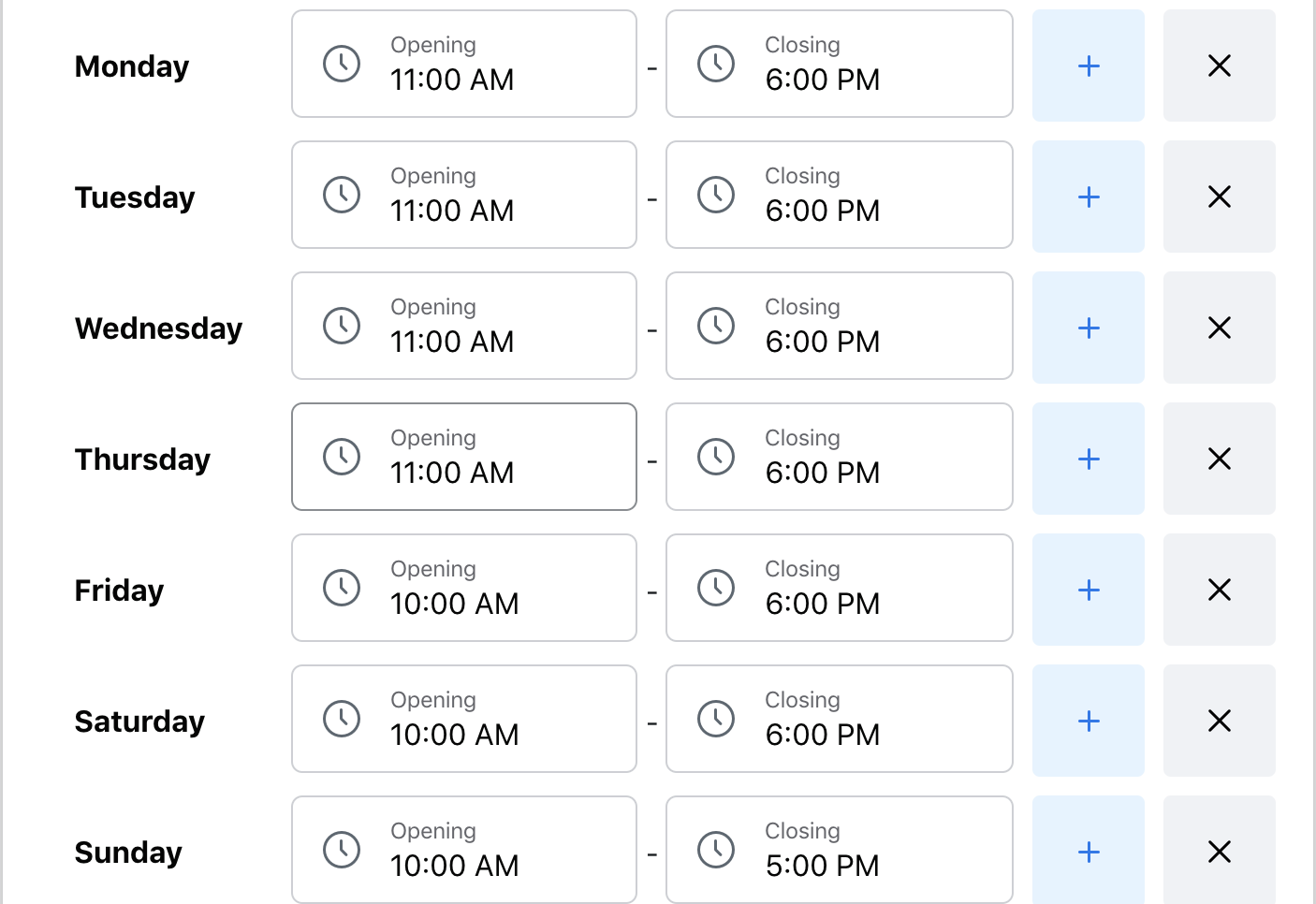The image size is (1316, 904).
Task: Click the clock icon in Monday's opening field
Action: [342, 64]
